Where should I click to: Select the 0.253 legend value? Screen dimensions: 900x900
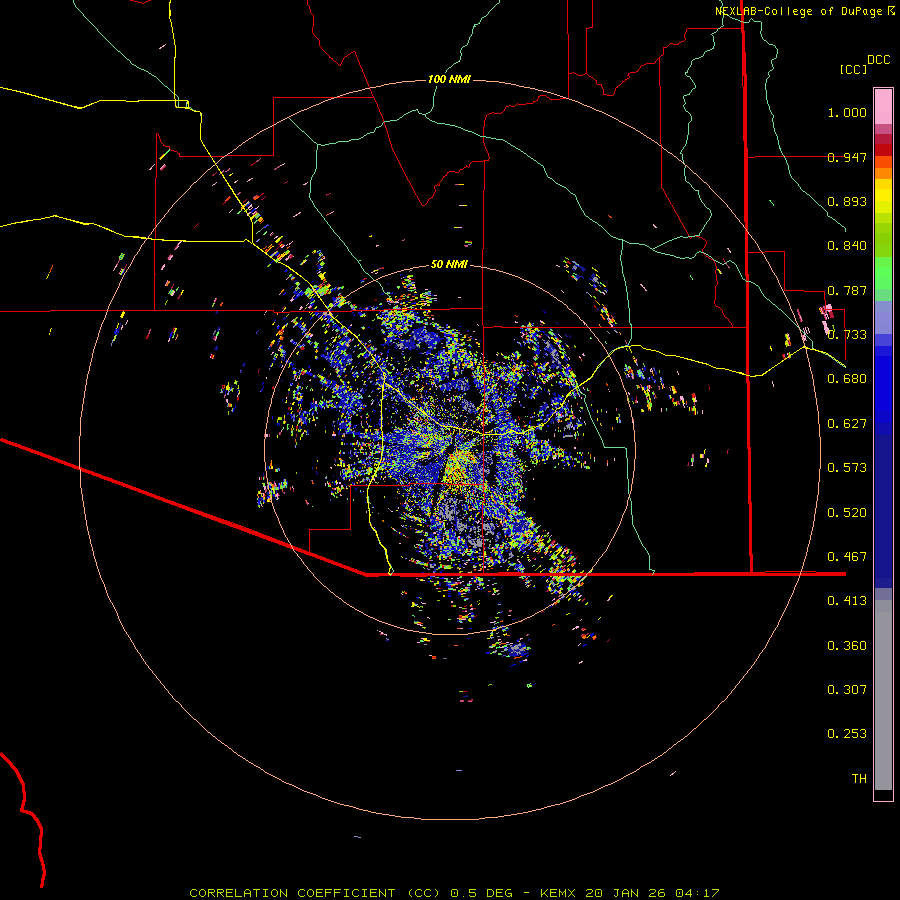pyautogui.click(x=847, y=734)
